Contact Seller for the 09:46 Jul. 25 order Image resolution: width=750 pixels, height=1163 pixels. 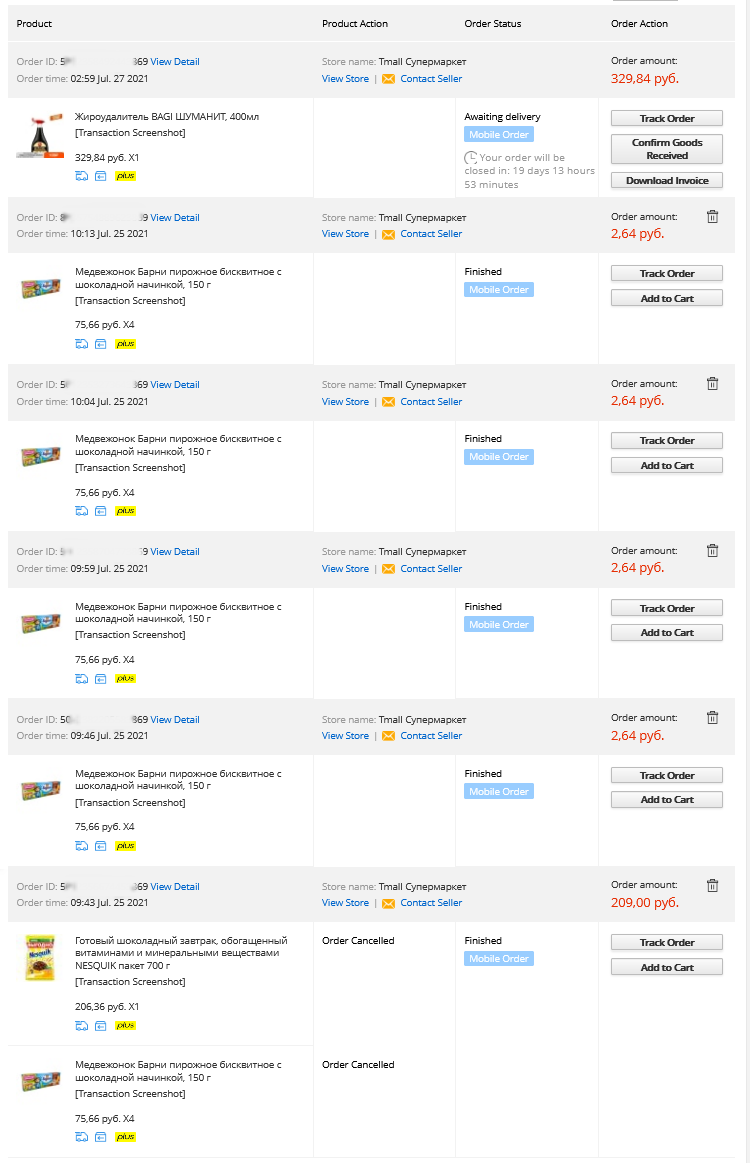click(431, 736)
